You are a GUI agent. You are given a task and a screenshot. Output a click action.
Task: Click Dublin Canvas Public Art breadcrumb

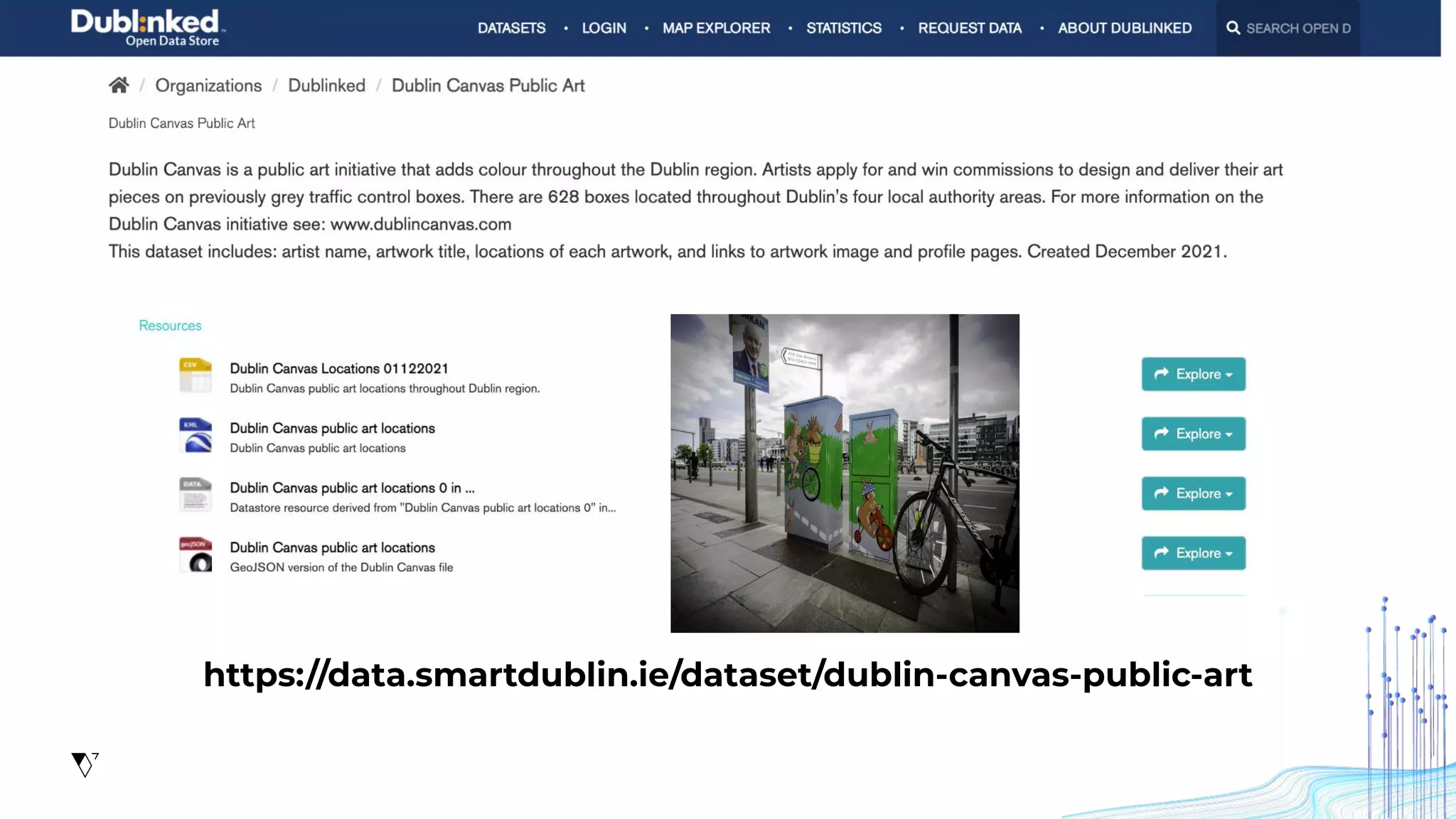coord(488,85)
